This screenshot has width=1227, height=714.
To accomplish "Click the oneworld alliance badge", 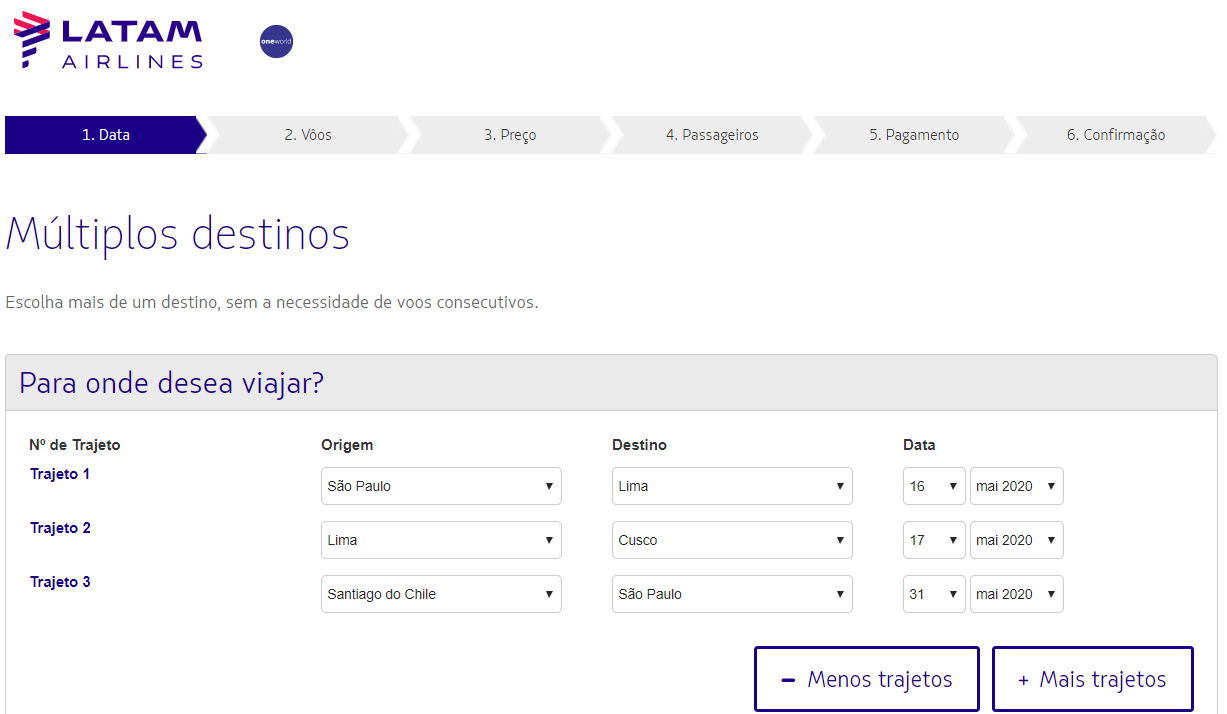I will [276, 42].
